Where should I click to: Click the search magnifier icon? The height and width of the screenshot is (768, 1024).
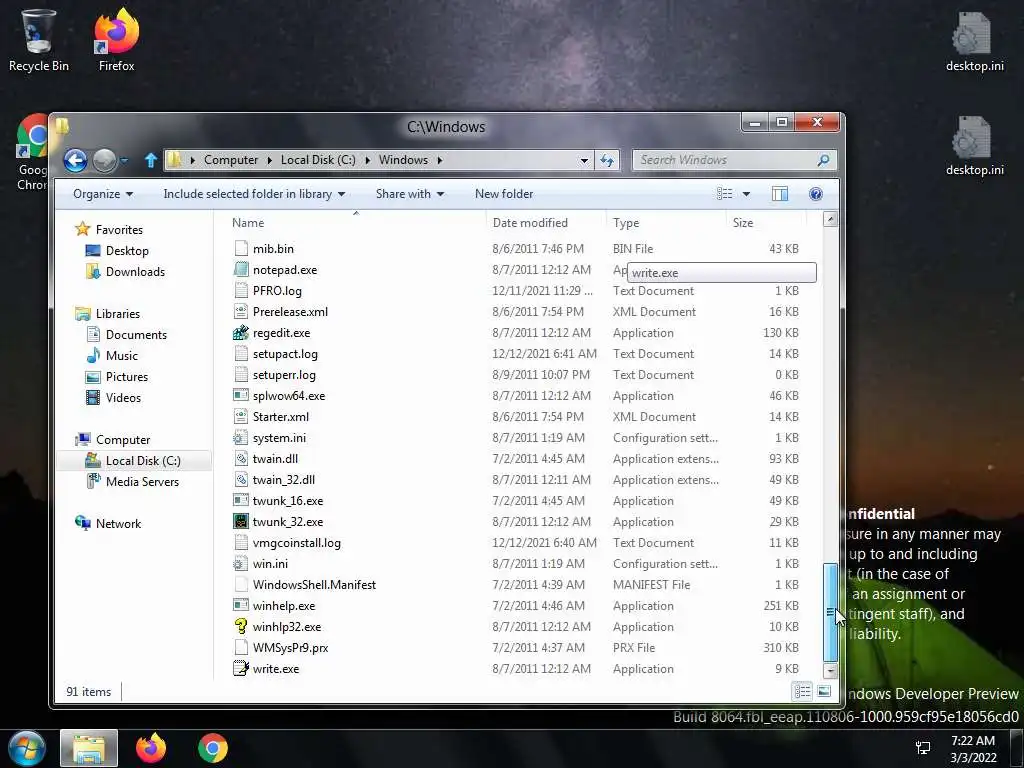(824, 160)
